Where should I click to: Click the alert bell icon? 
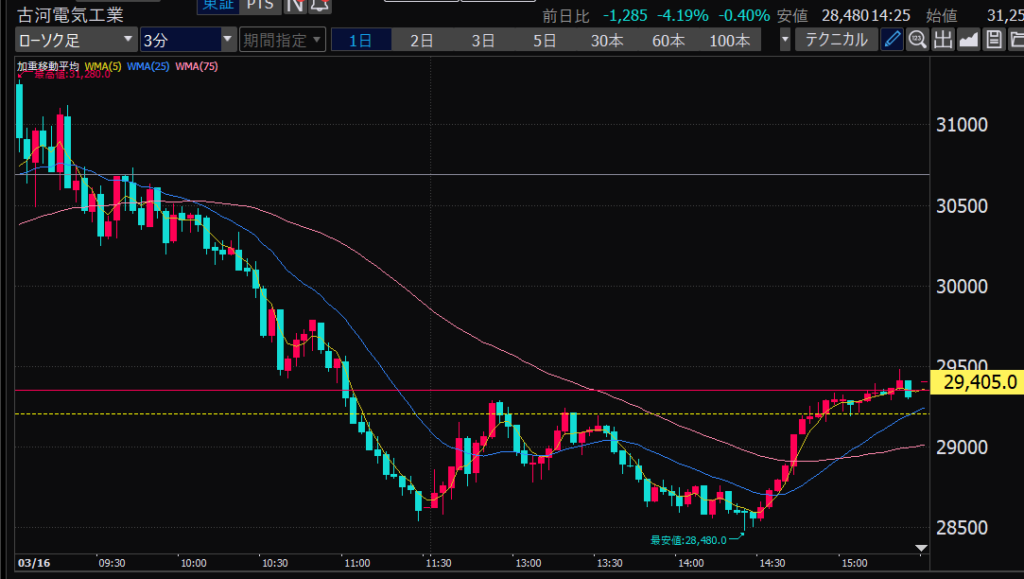coord(318,6)
